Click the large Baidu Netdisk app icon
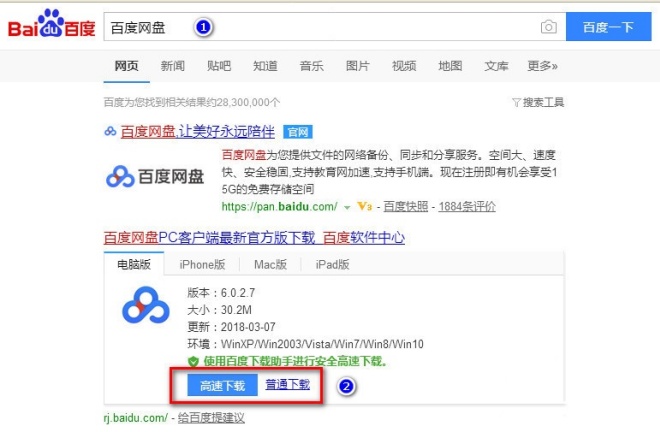This screenshot has height=432, width=660. (x=146, y=305)
